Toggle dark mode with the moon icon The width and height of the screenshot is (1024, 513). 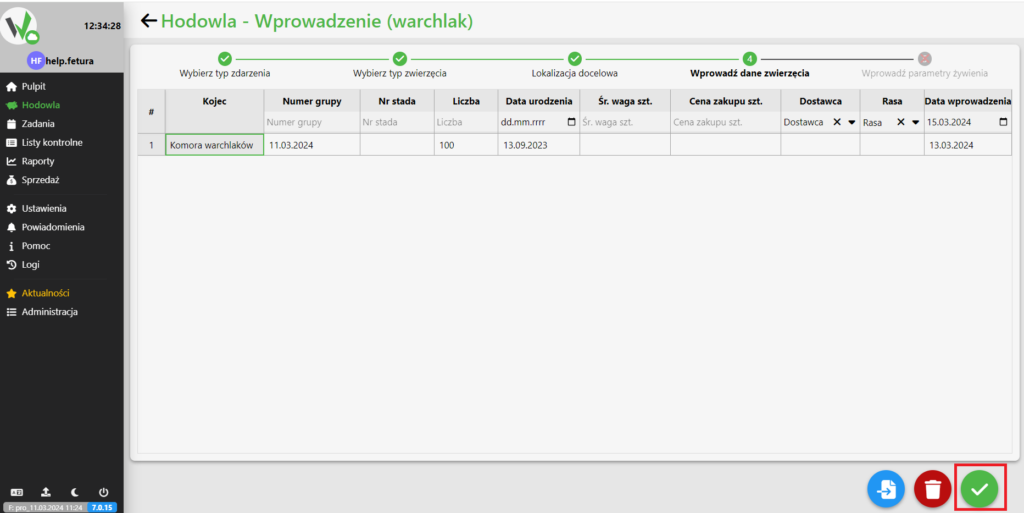coord(75,492)
